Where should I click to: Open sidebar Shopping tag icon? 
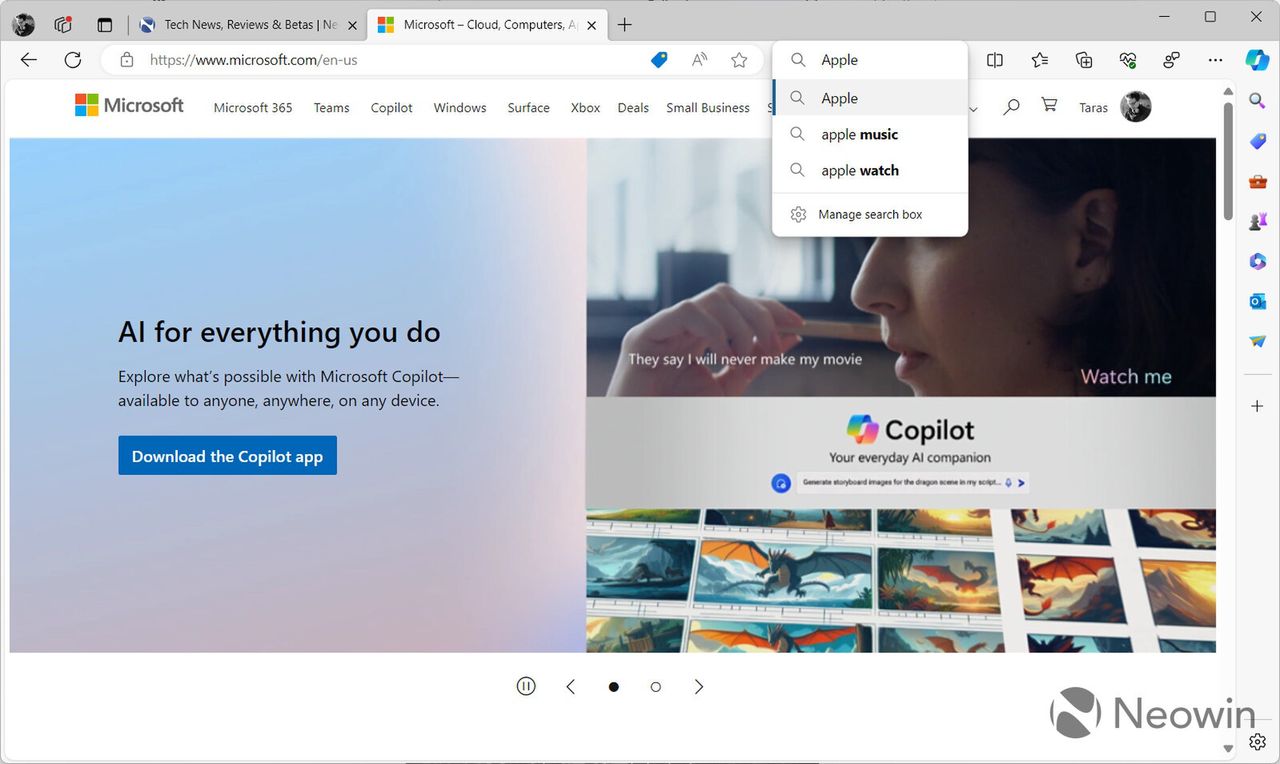coord(1258,142)
